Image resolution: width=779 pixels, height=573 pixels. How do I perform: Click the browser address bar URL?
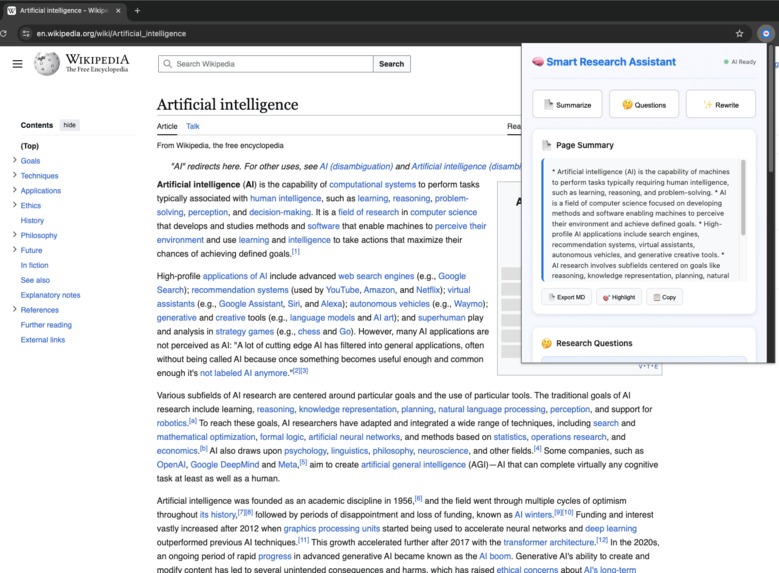tap(111, 33)
